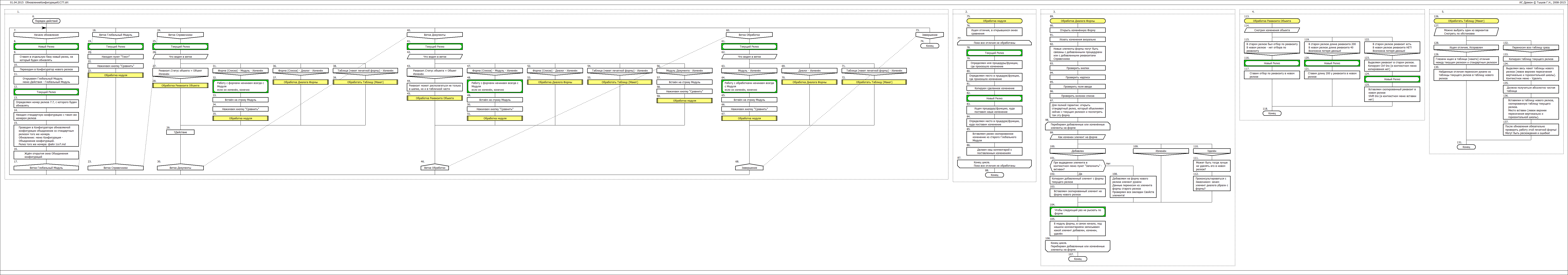
Task: Select 'Конец' terminator under top 'Завершение'
Action: (929, 46)
